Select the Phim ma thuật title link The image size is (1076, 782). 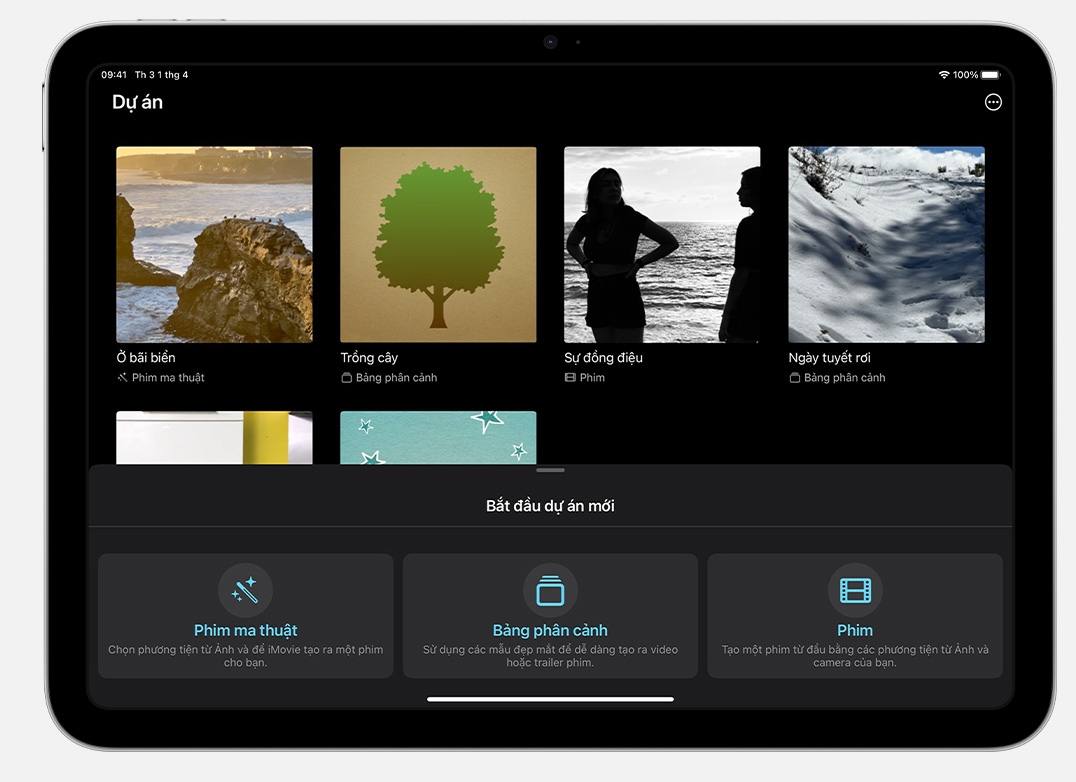245,630
